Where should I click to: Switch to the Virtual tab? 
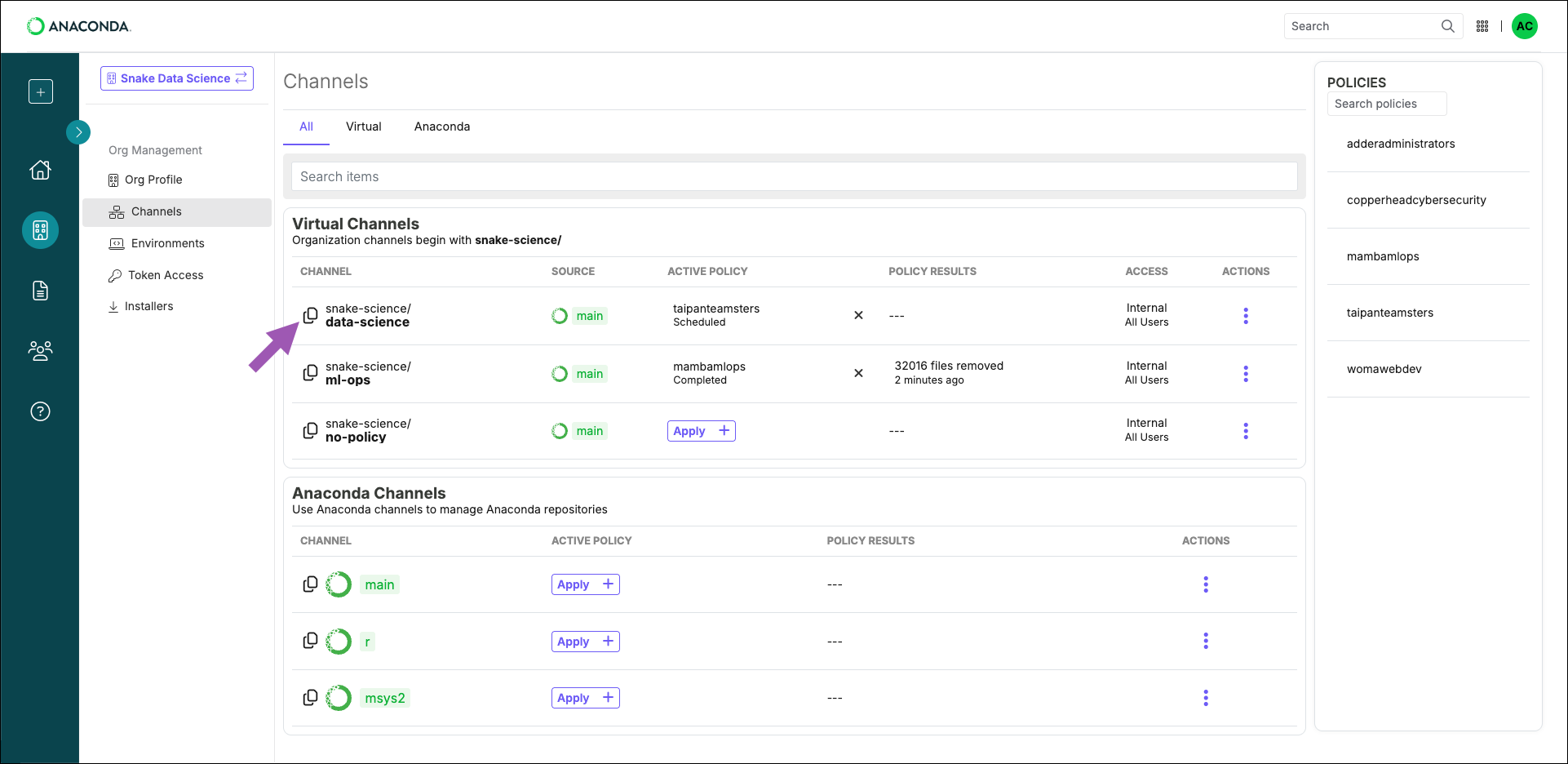coord(364,127)
